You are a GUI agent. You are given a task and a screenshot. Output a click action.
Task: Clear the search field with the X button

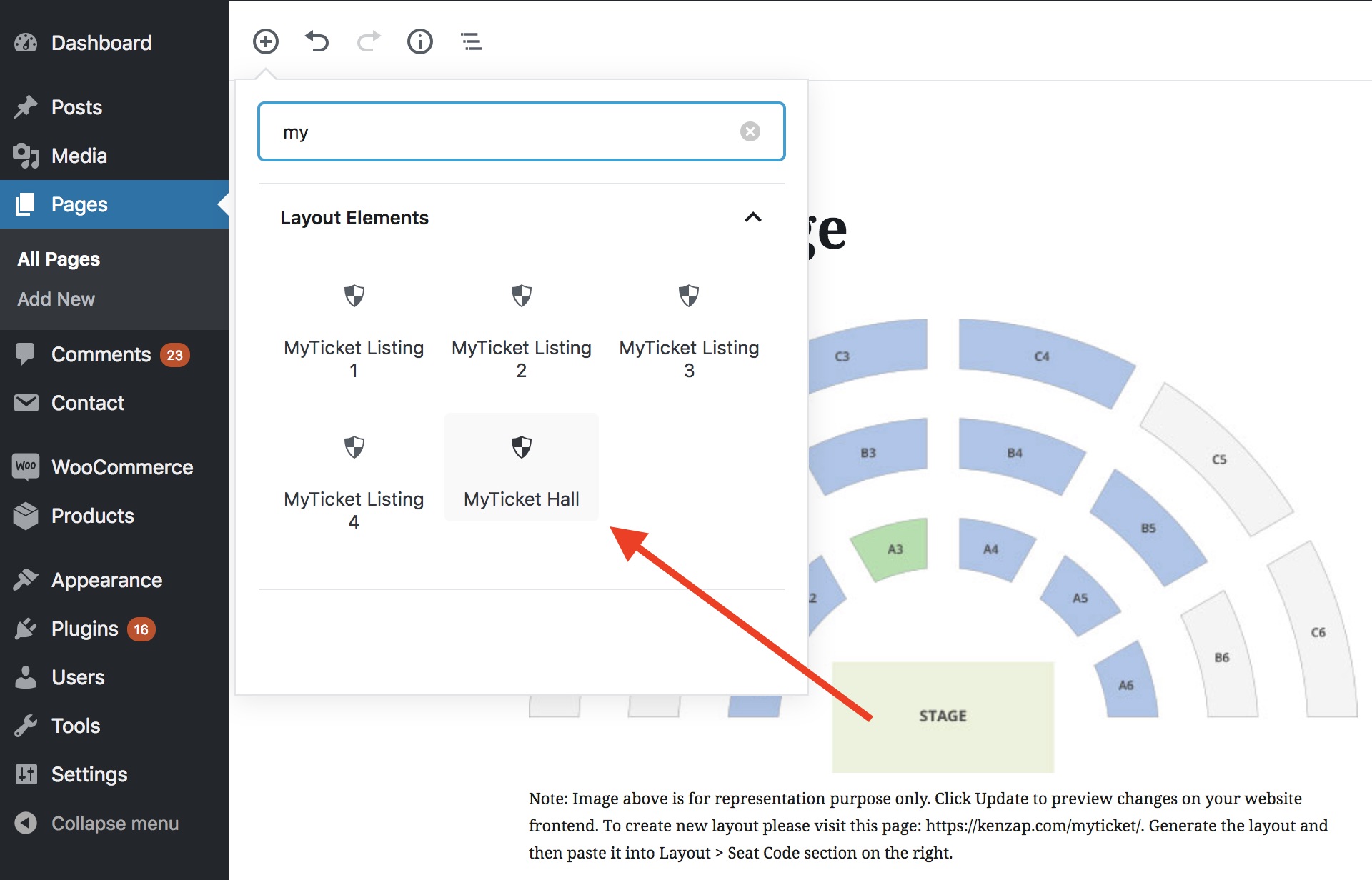(x=750, y=131)
